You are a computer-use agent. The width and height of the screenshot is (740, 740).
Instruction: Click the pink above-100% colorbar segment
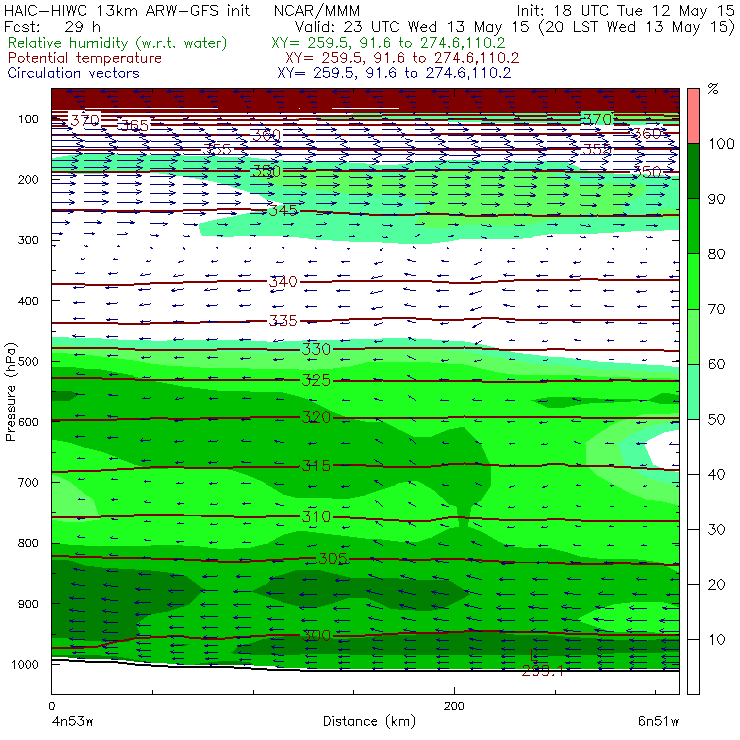click(x=693, y=116)
